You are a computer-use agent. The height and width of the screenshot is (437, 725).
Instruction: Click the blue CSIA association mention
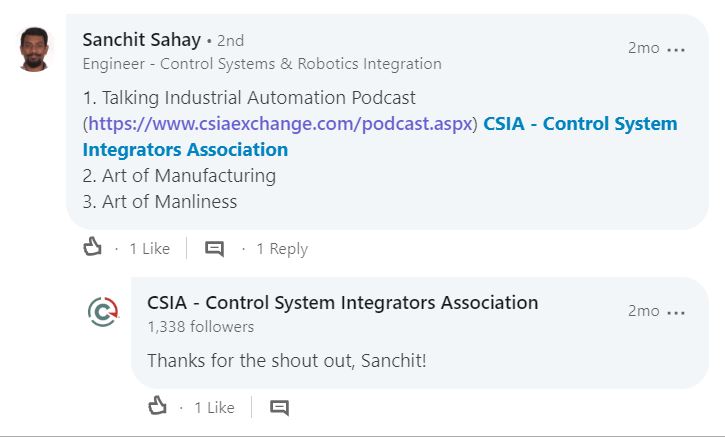(580, 124)
